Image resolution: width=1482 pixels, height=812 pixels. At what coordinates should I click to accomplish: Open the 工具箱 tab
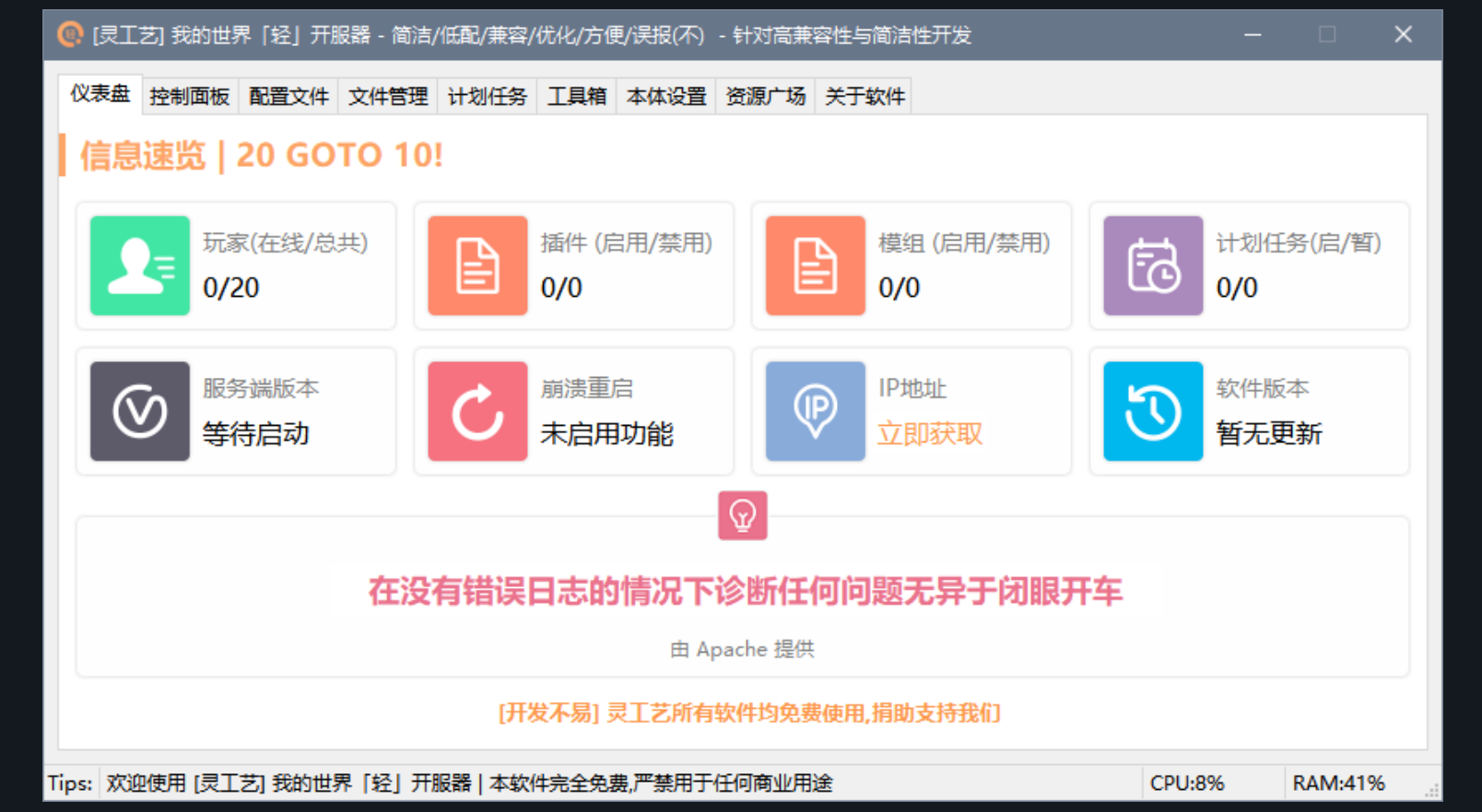pos(577,97)
